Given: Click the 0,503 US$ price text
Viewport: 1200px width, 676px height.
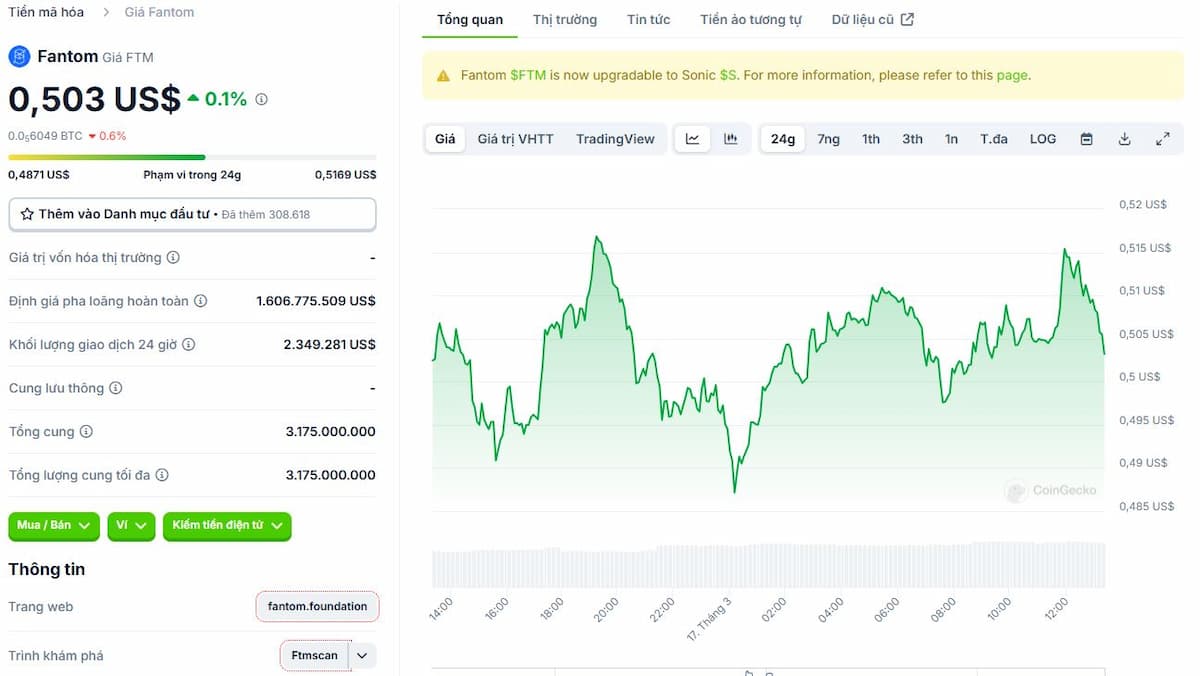Looking at the screenshot, I should pyautogui.click(x=94, y=99).
